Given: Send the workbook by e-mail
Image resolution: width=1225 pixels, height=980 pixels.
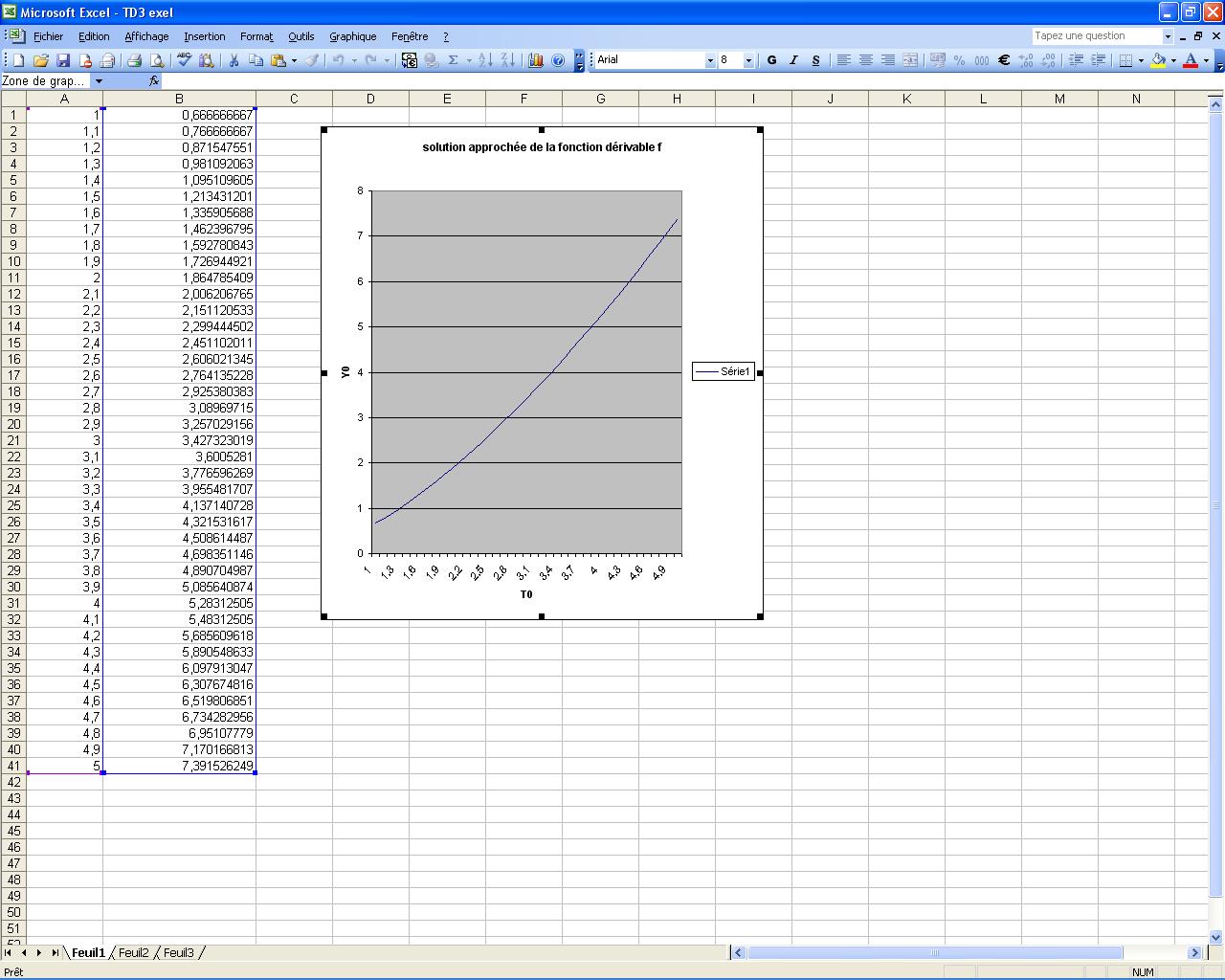Looking at the screenshot, I should [x=107, y=60].
